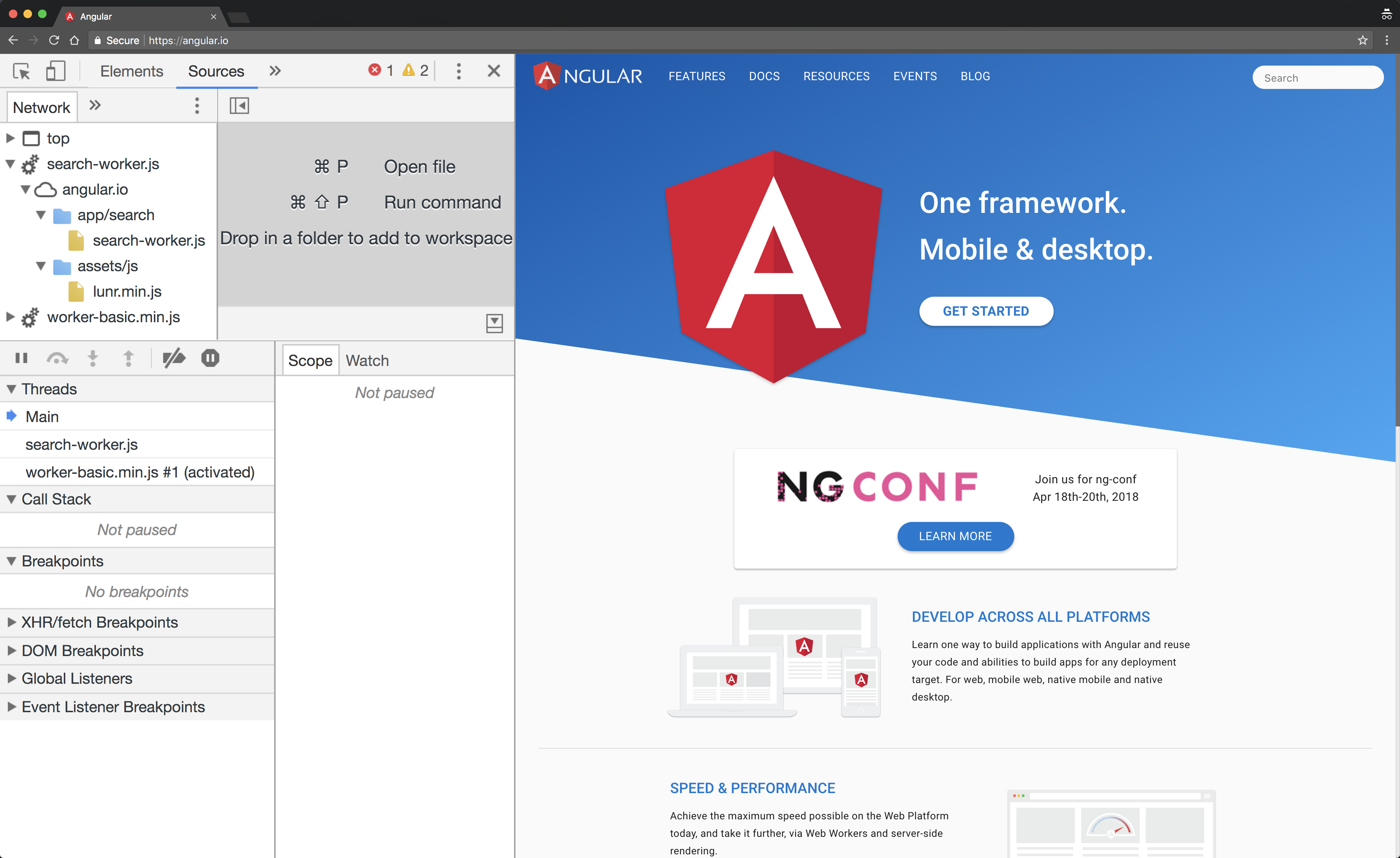Viewport: 1400px width, 858px height.
Task: Collapse the assets/js folder
Action: (41, 266)
